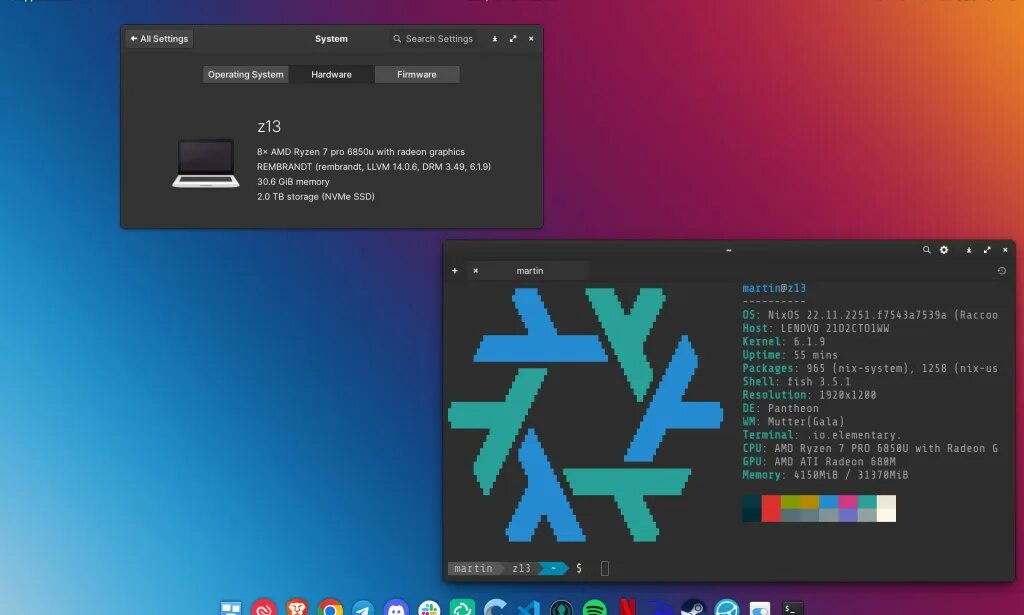Launch Visual Studio Code from the dock
The width and height of the screenshot is (1024, 615).
coord(528,608)
